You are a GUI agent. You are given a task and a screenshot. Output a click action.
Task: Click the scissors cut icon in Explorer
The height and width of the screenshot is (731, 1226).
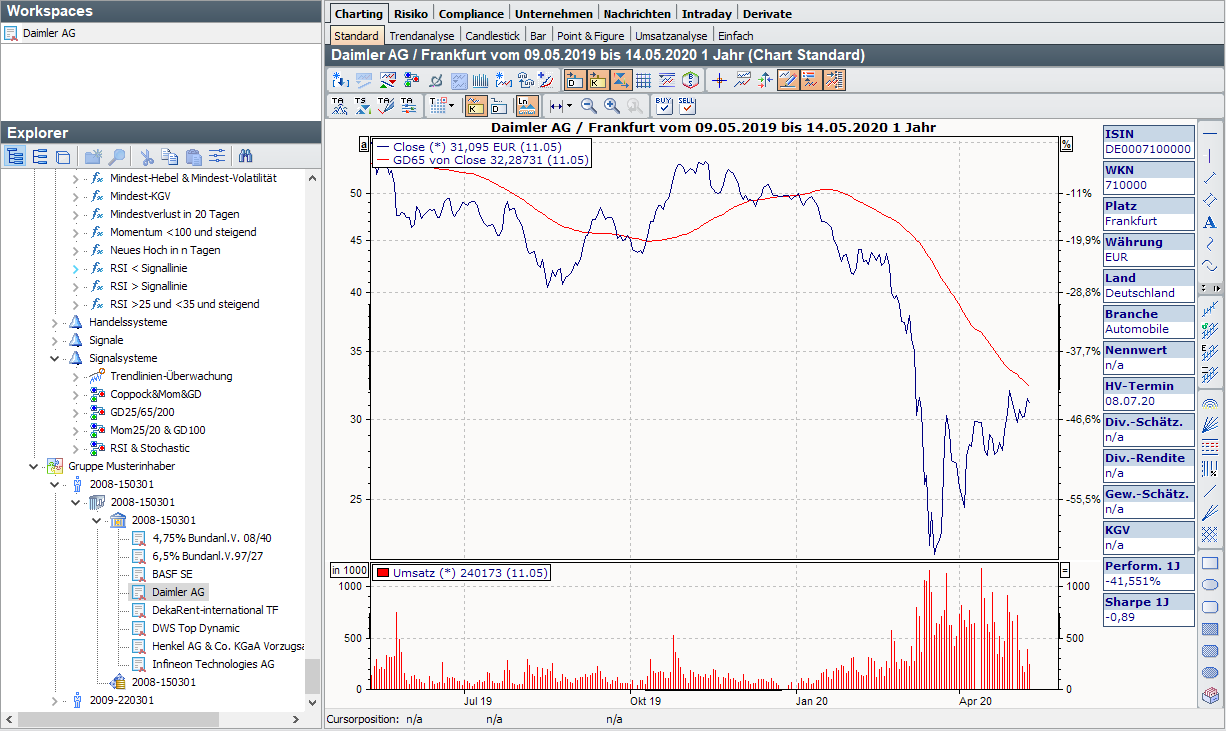click(146, 156)
